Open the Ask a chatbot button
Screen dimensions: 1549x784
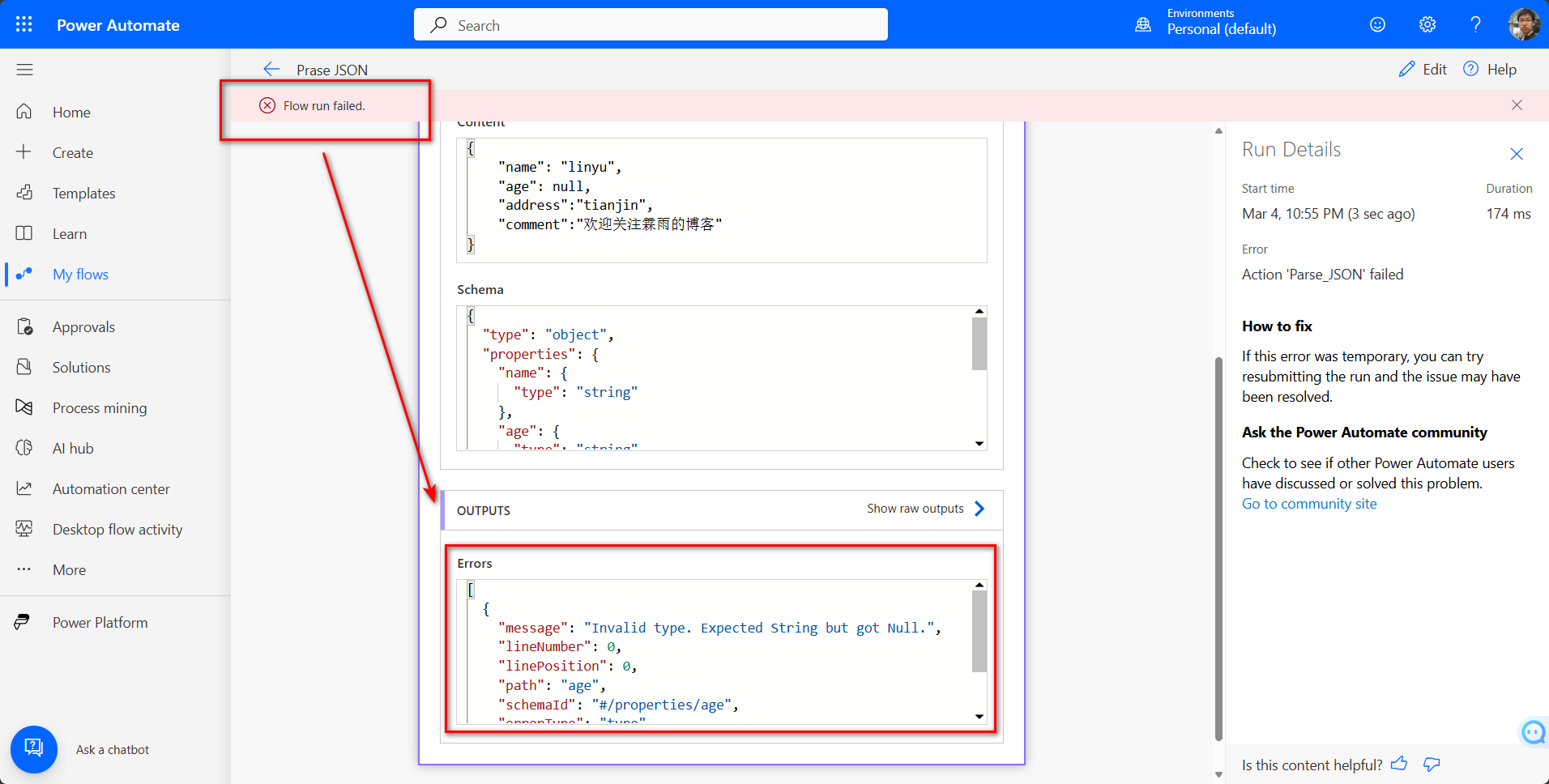point(34,749)
